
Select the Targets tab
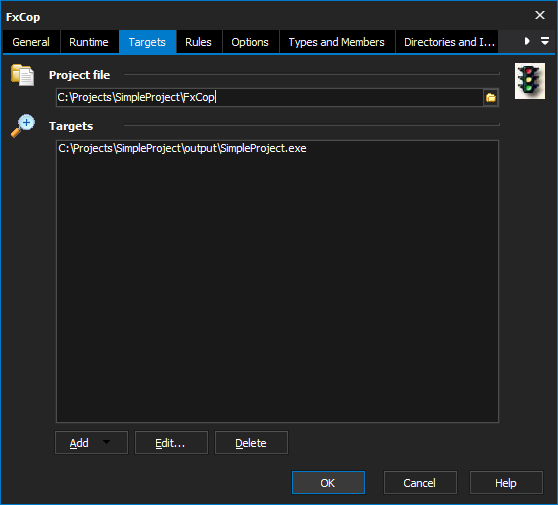pyautogui.click(x=147, y=42)
